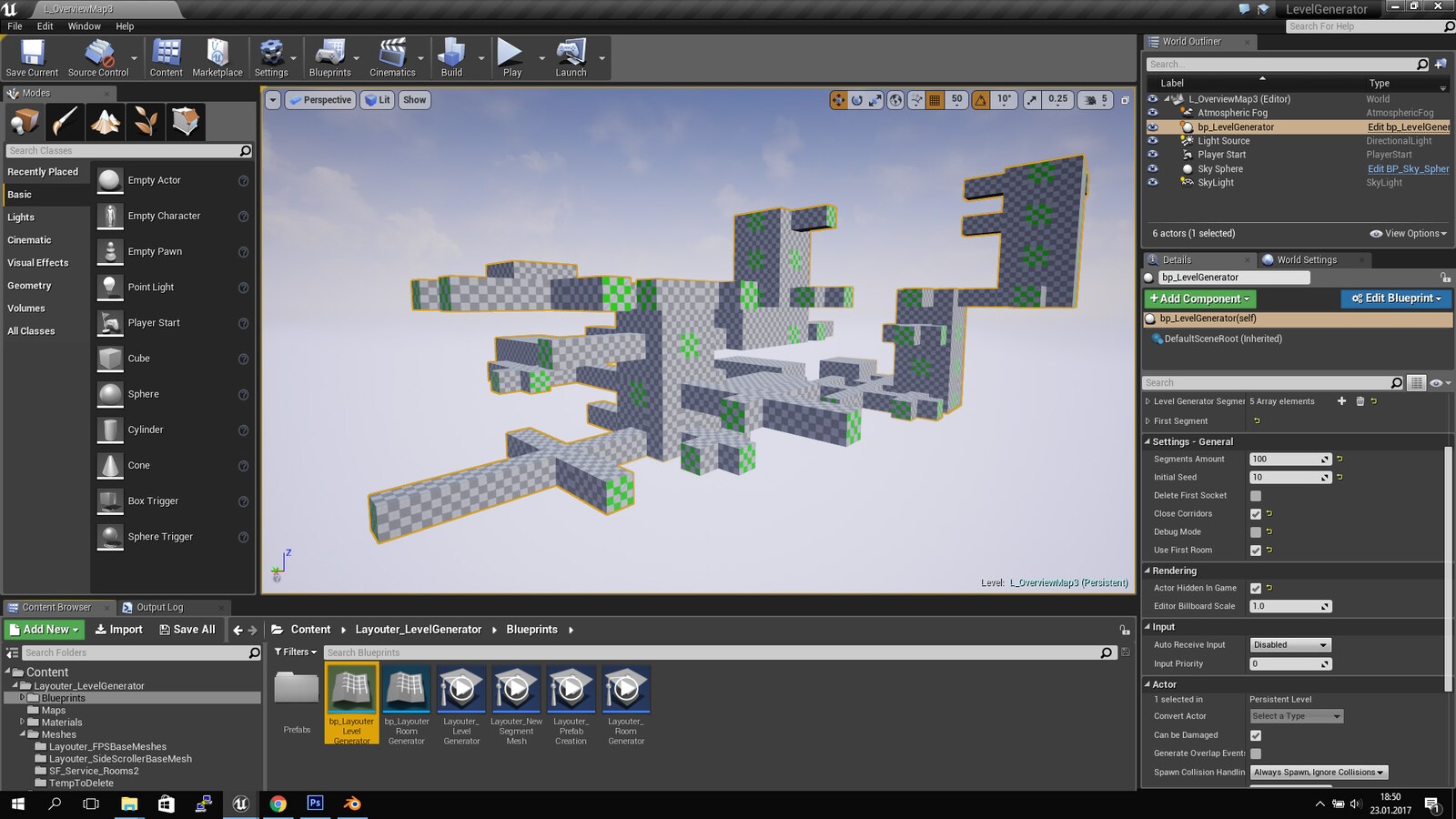Viewport: 1456px width, 819px height.
Task: Open the Marketplace toolbar icon
Action: point(217,57)
